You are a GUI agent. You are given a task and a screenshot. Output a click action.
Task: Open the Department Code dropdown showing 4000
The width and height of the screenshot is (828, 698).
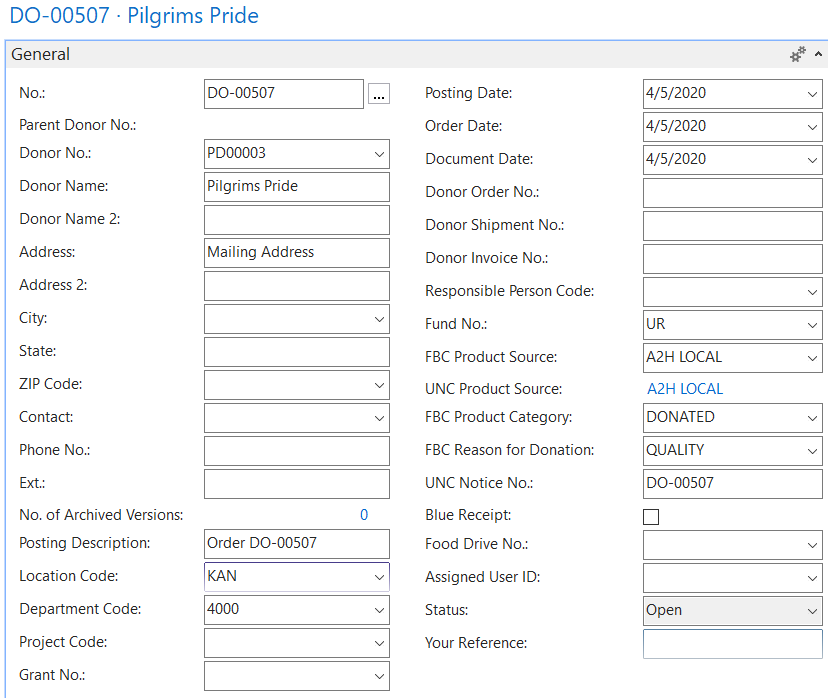click(379, 610)
